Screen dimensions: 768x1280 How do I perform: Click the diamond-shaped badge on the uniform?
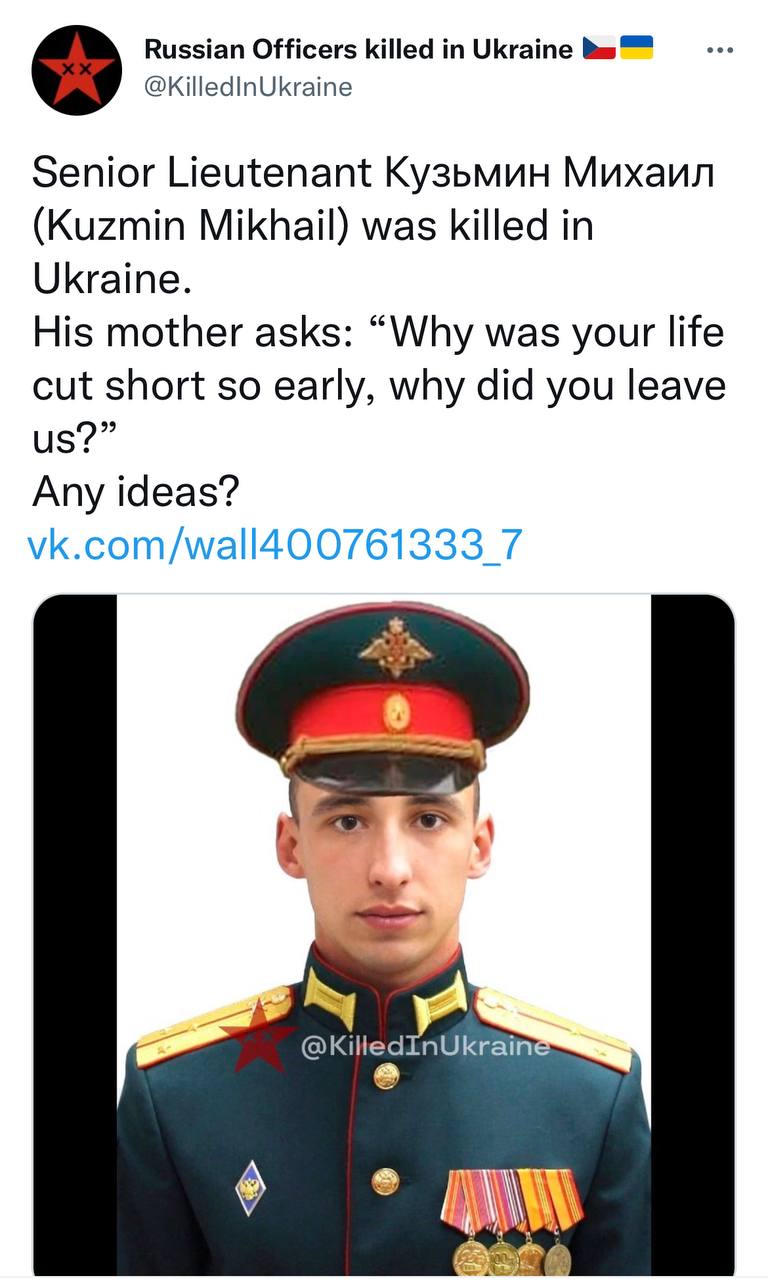(x=250, y=1187)
